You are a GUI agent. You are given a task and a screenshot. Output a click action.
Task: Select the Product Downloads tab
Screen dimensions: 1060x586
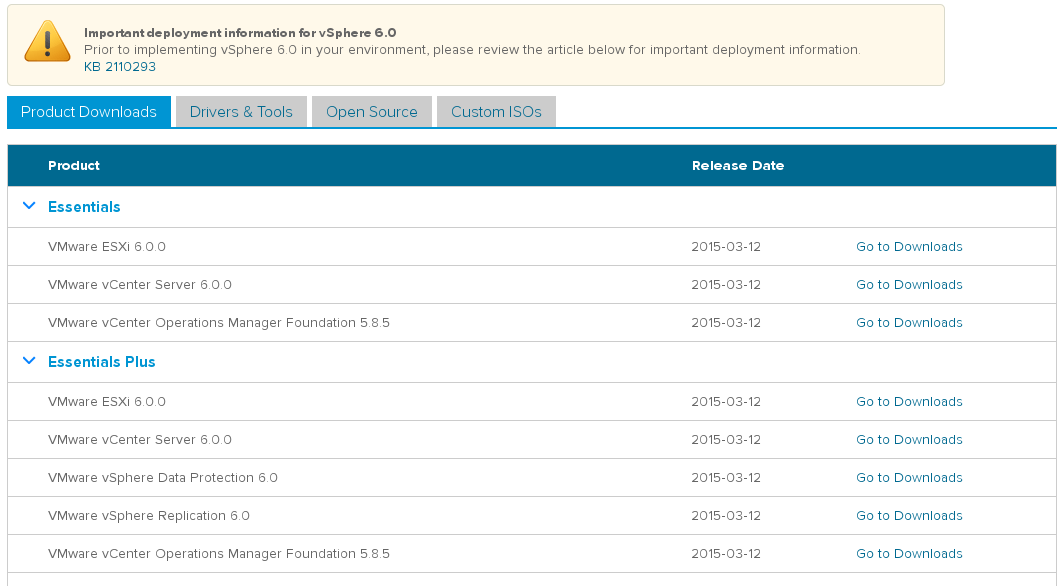click(x=89, y=112)
